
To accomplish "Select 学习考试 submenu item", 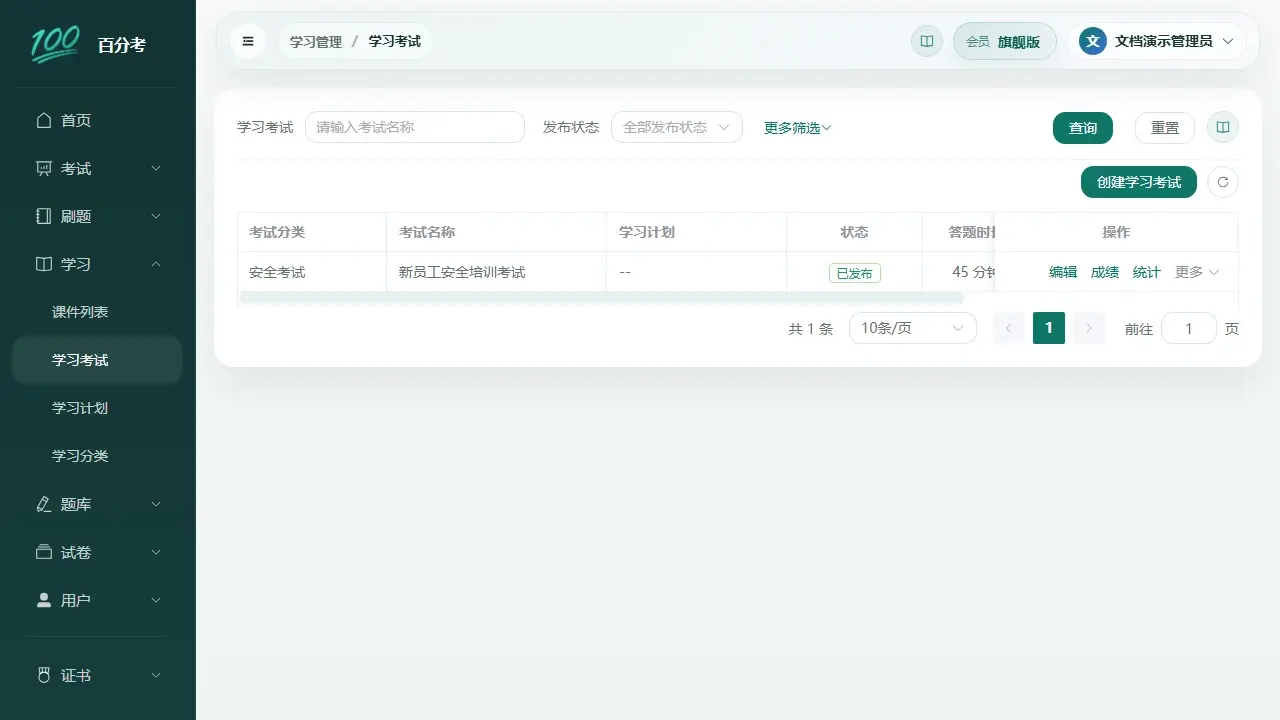I will (98, 360).
